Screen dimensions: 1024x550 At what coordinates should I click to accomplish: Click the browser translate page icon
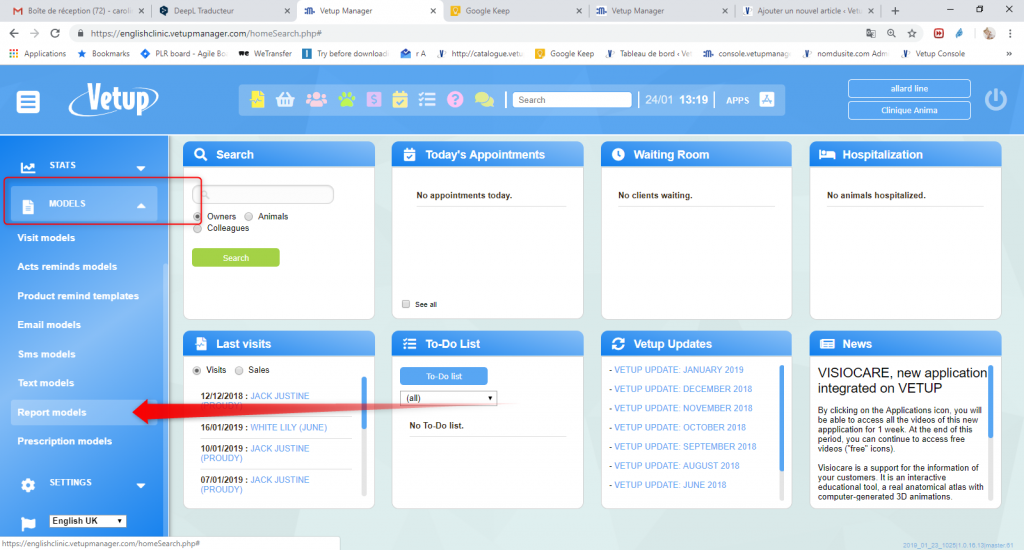click(x=871, y=33)
